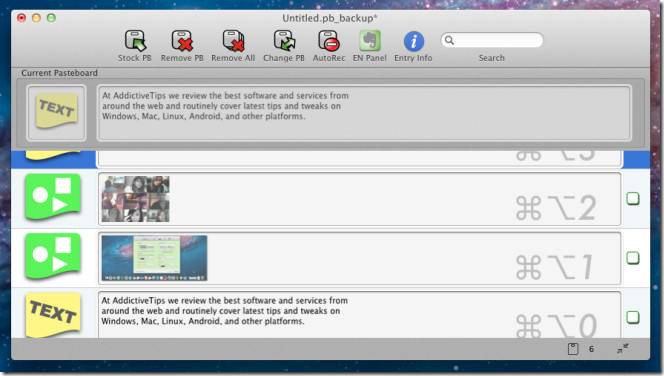Click the pasteboard count icon in status bar
This screenshot has width=664, height=376.
(573, 349)
